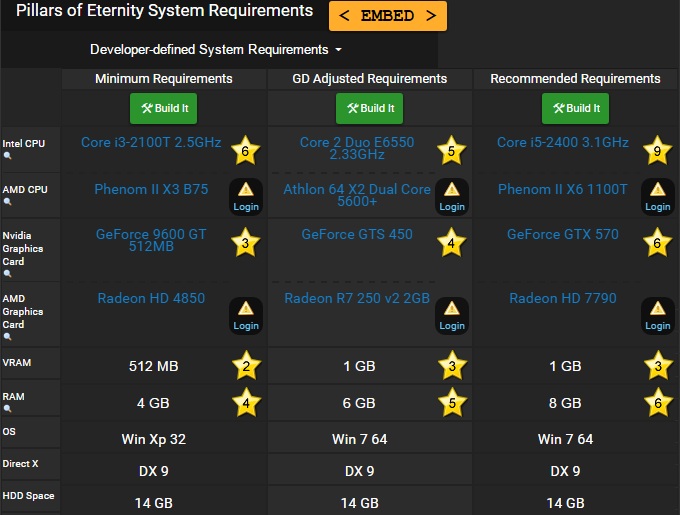
Task: Select the GD Adjusted Requirements column header
Action: coord(369,78)
